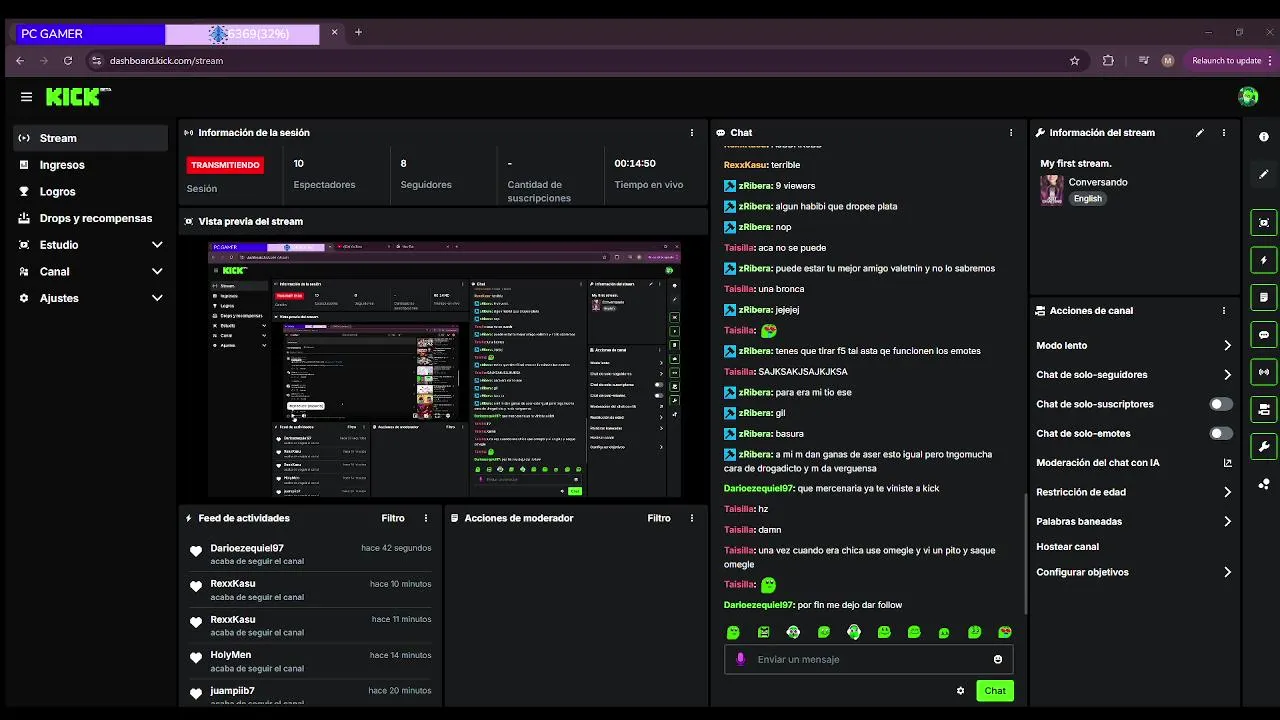Click the chat panel scrollbar

tap(1025, 554)
